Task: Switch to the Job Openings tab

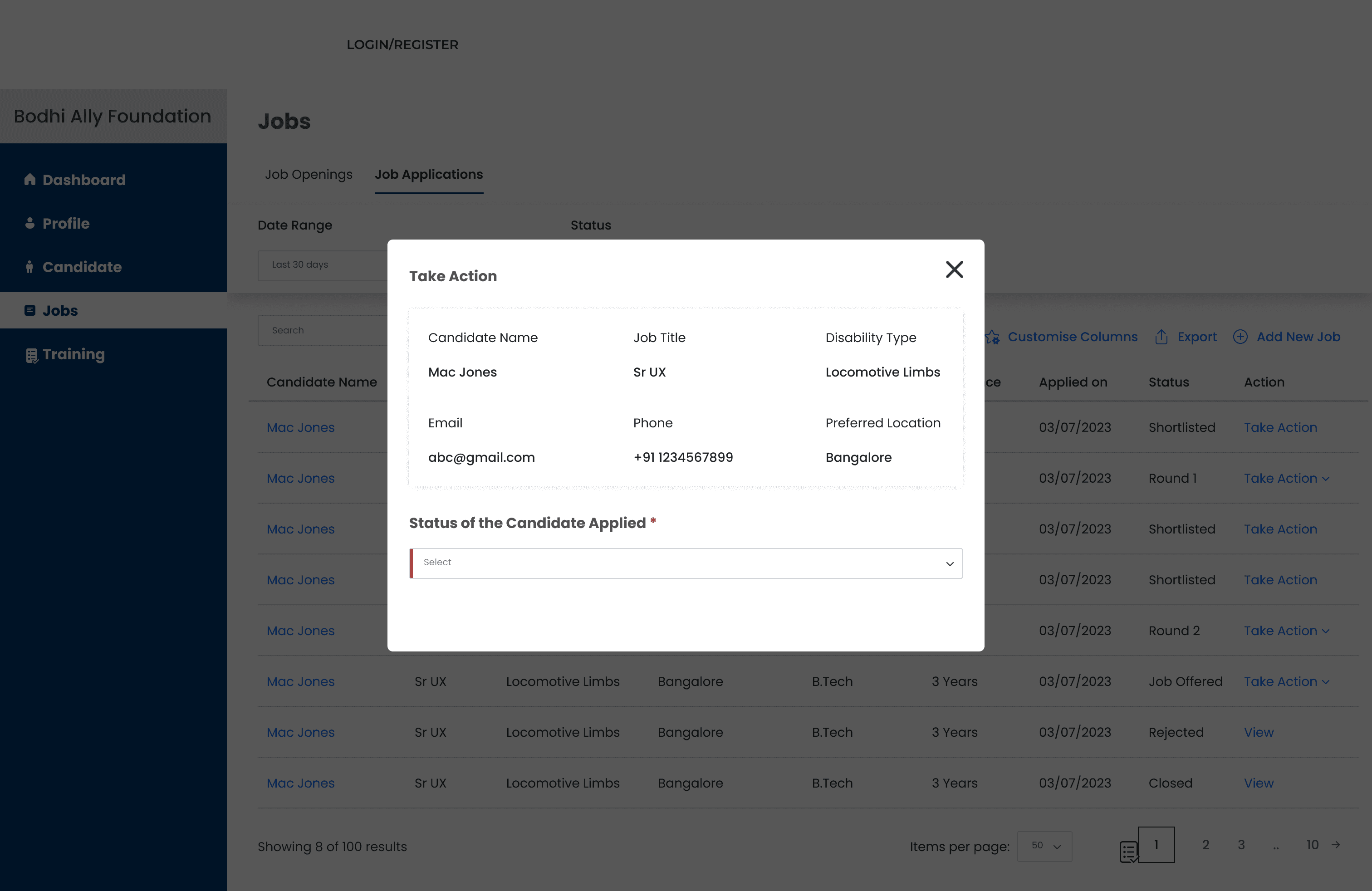Action: pyautogui.click(x=309, y=174)
